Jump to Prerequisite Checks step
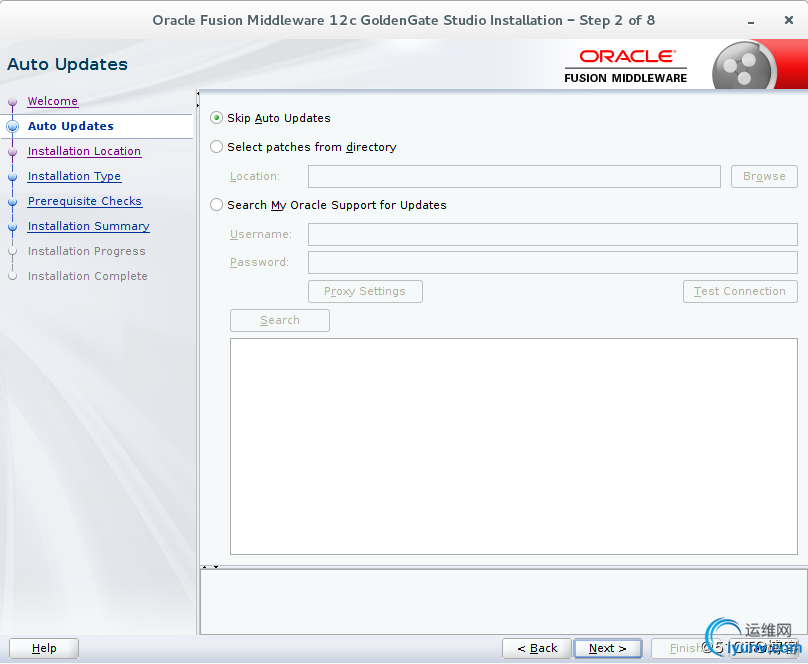The width and height of the screenshot is (808, 664). click(x=85, y=201)
